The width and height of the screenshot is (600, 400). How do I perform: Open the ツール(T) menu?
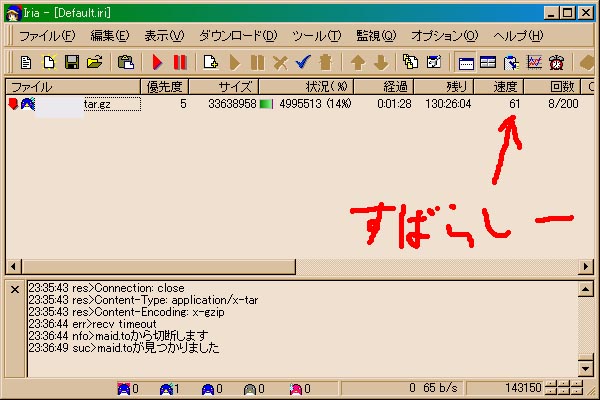pos(316,36)
